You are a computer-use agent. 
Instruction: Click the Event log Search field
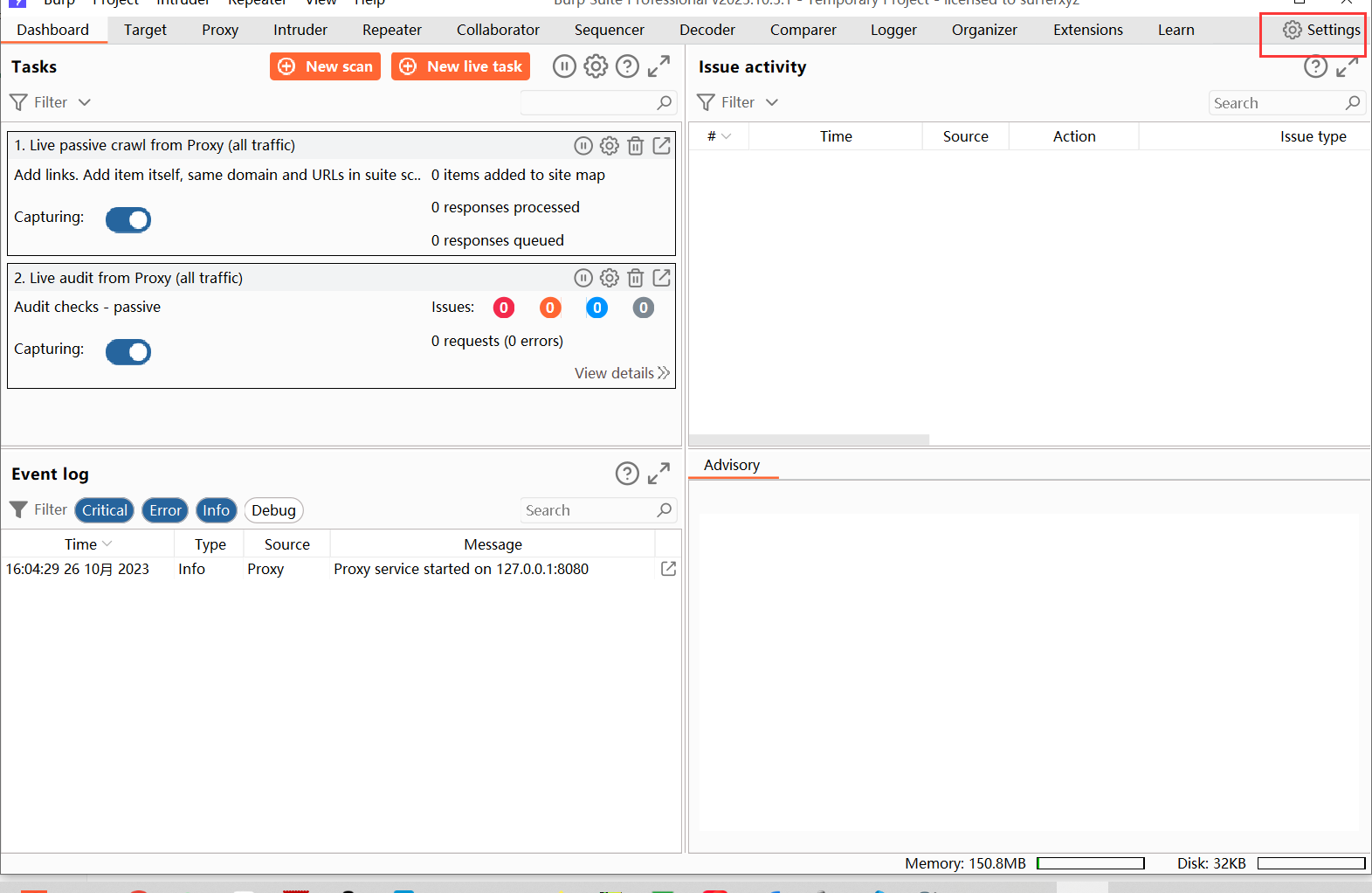coord(598,510)
